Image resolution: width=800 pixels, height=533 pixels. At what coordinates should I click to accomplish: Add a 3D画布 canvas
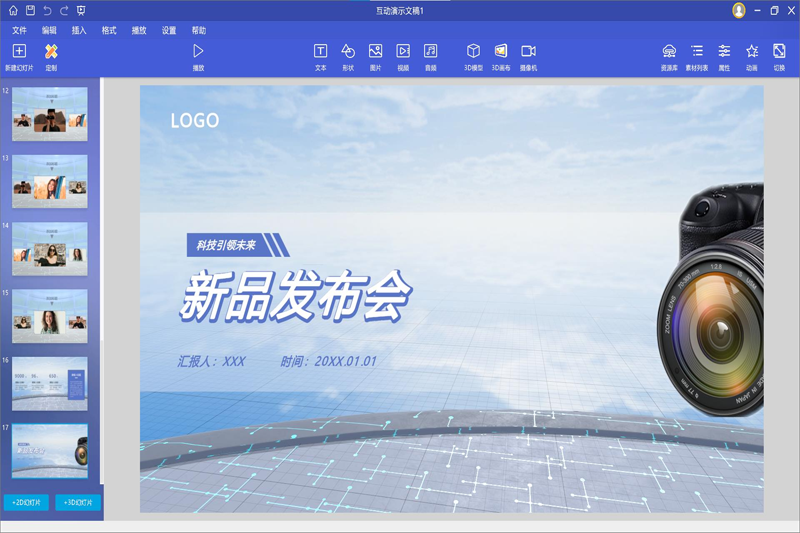(501, 57)
